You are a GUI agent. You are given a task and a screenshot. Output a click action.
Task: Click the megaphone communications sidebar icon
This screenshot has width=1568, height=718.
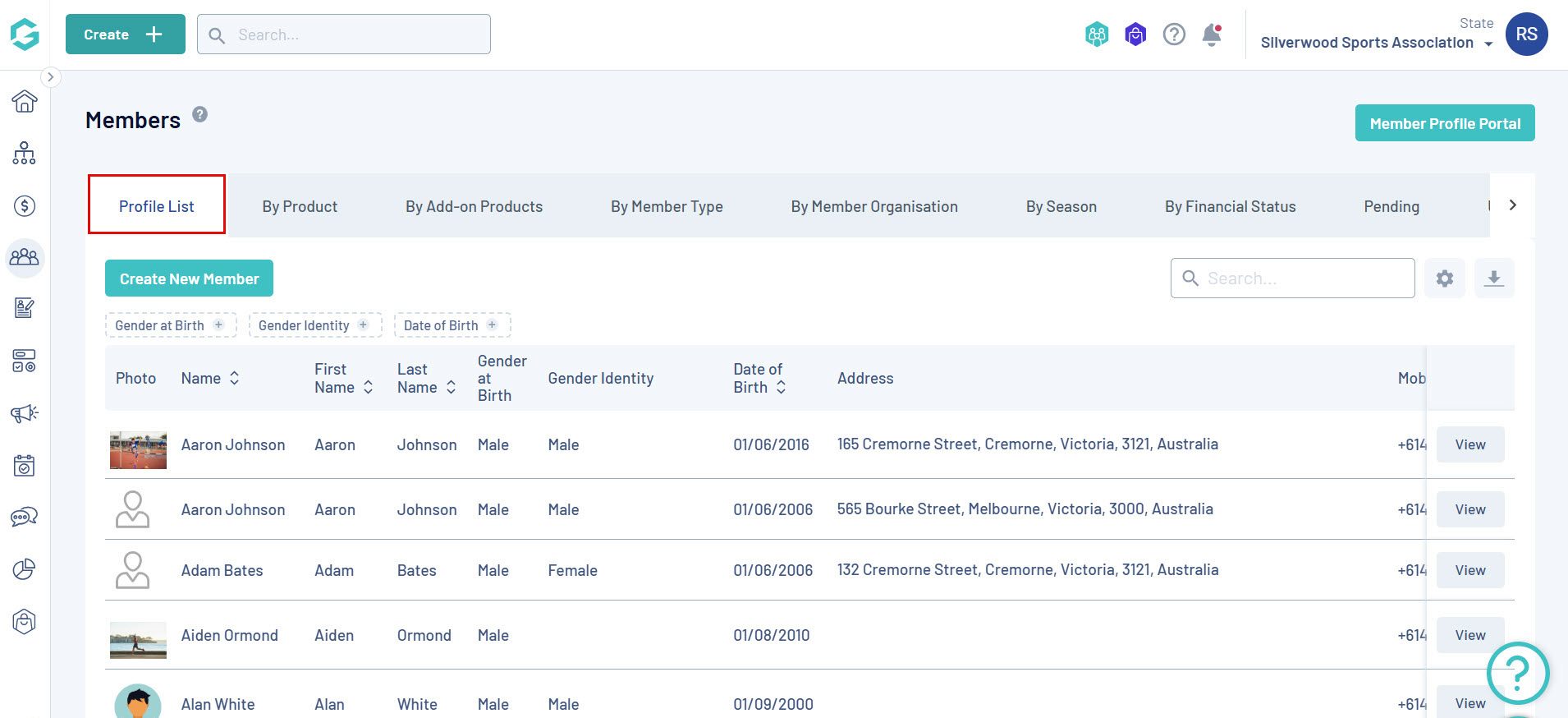[25, 413]
